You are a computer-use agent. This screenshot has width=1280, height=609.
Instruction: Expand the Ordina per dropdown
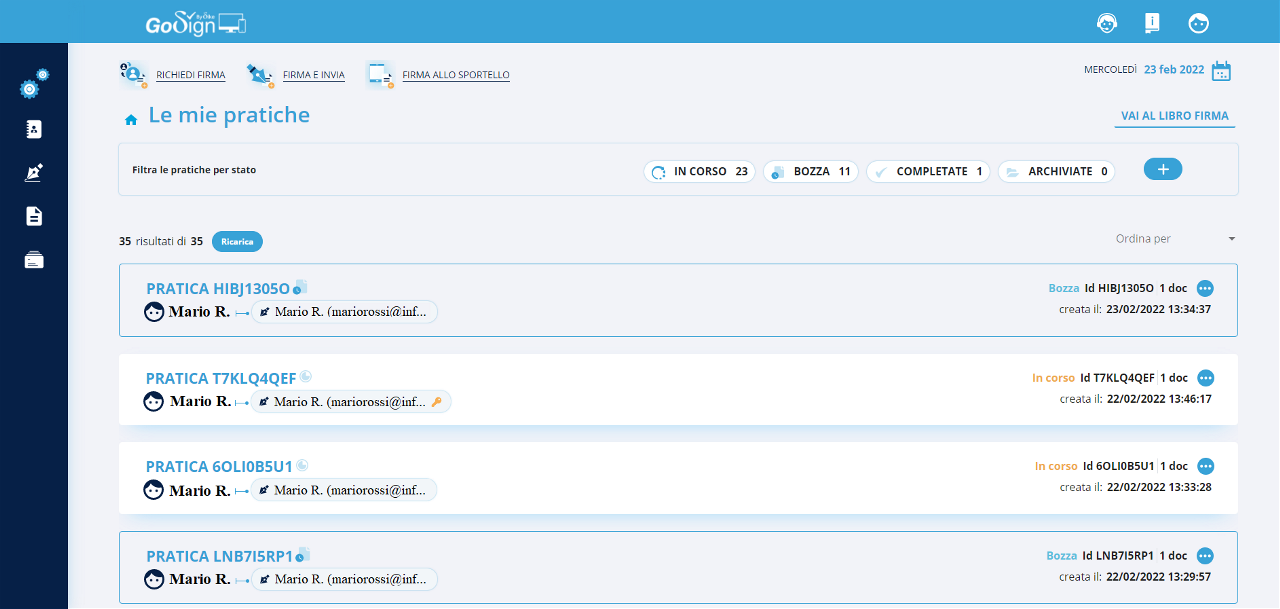(1176, 239)
